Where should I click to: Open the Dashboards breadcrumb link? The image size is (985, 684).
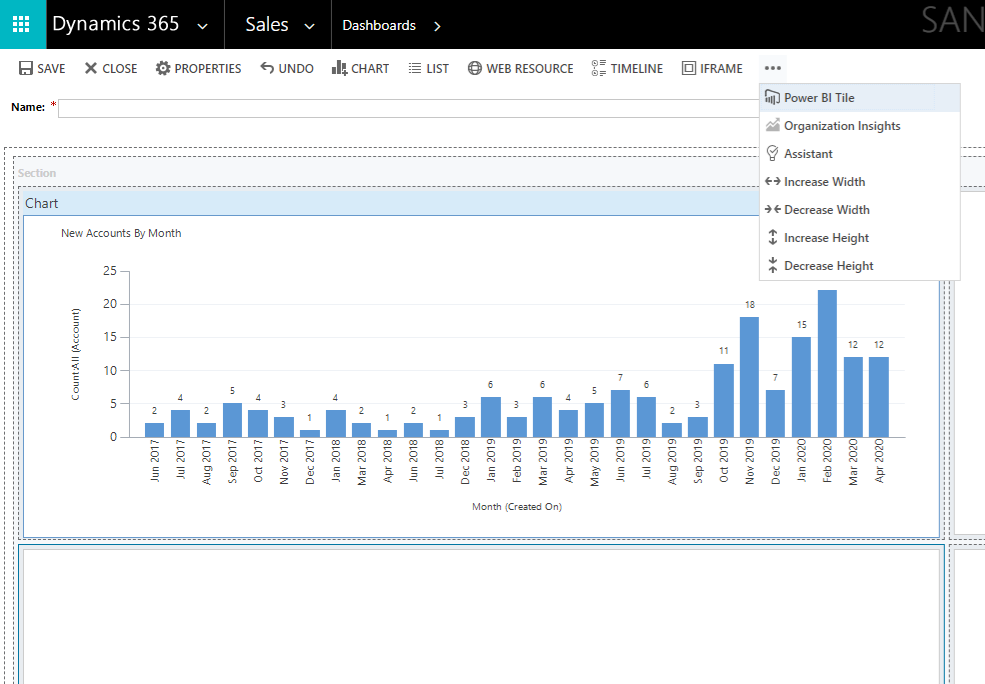pyautogui.click(x=379, y=25)
